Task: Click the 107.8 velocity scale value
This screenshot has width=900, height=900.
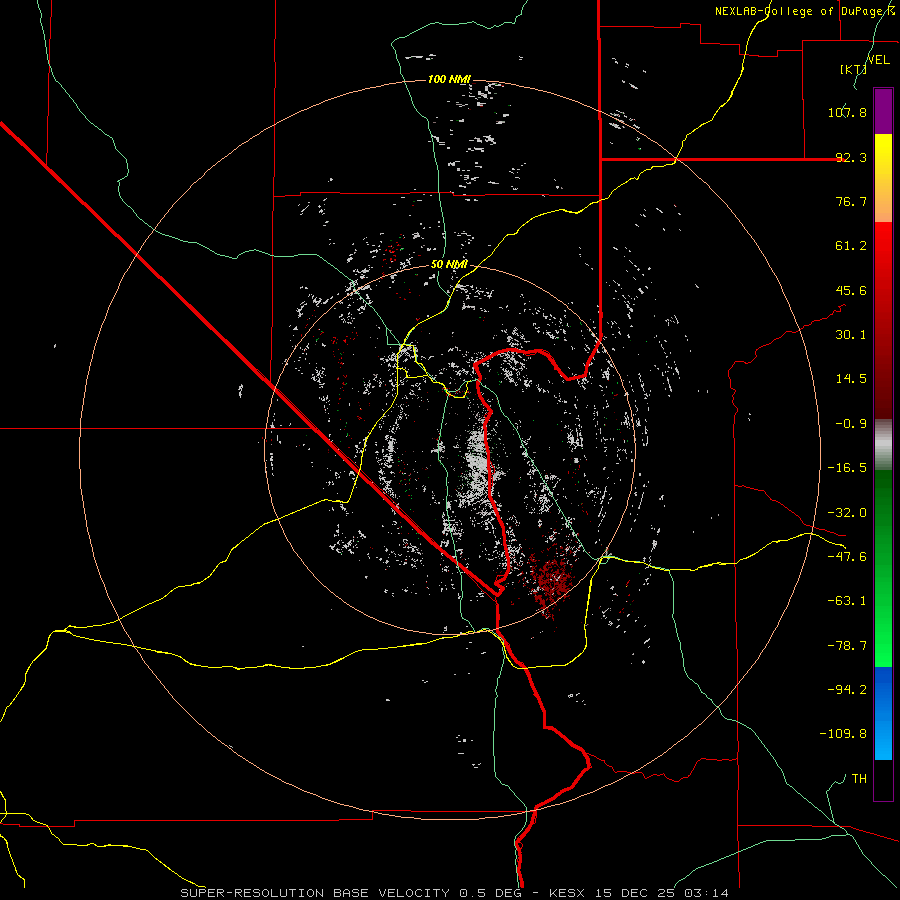Action: pos(847,112)
